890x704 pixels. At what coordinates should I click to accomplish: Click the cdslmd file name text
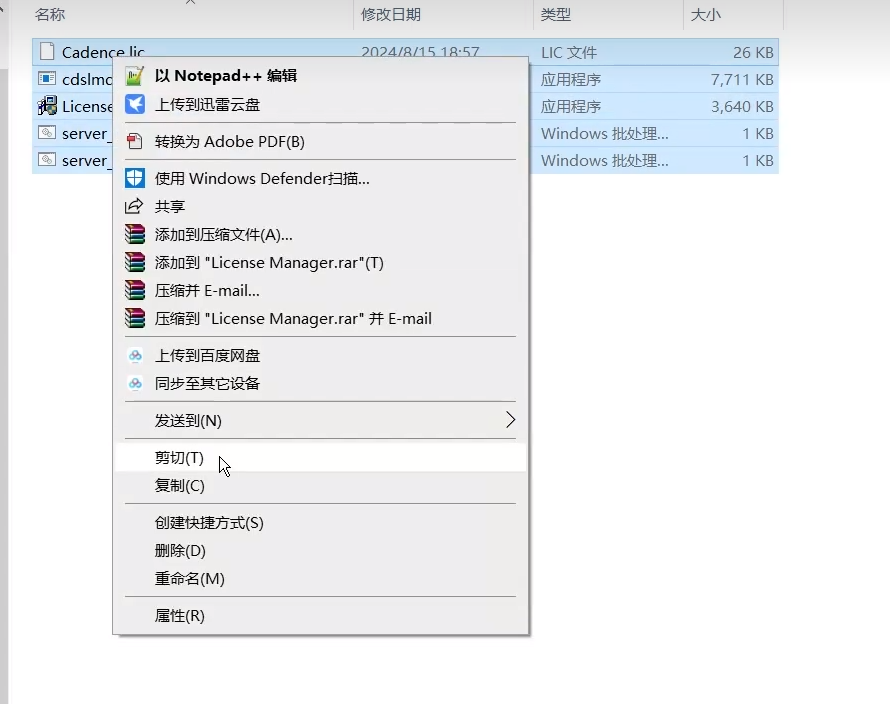tap(87, 79)
